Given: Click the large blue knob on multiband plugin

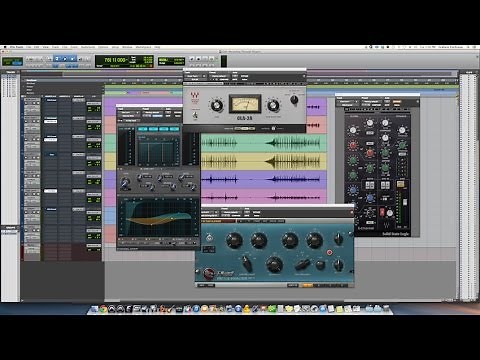Looking at the screenshot, I should click(125, 183).
